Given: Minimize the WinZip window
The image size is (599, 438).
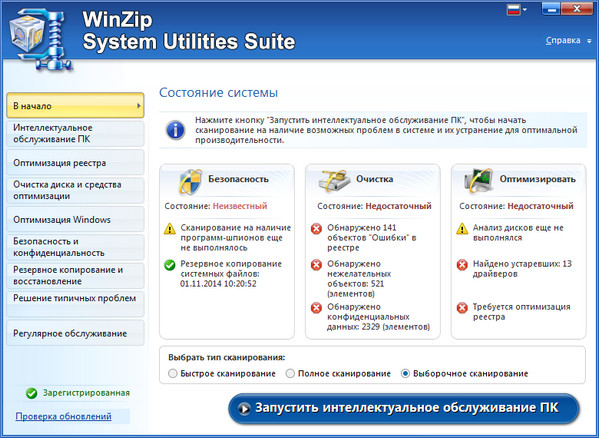Looking at the screenshot, I should (552, 9).
